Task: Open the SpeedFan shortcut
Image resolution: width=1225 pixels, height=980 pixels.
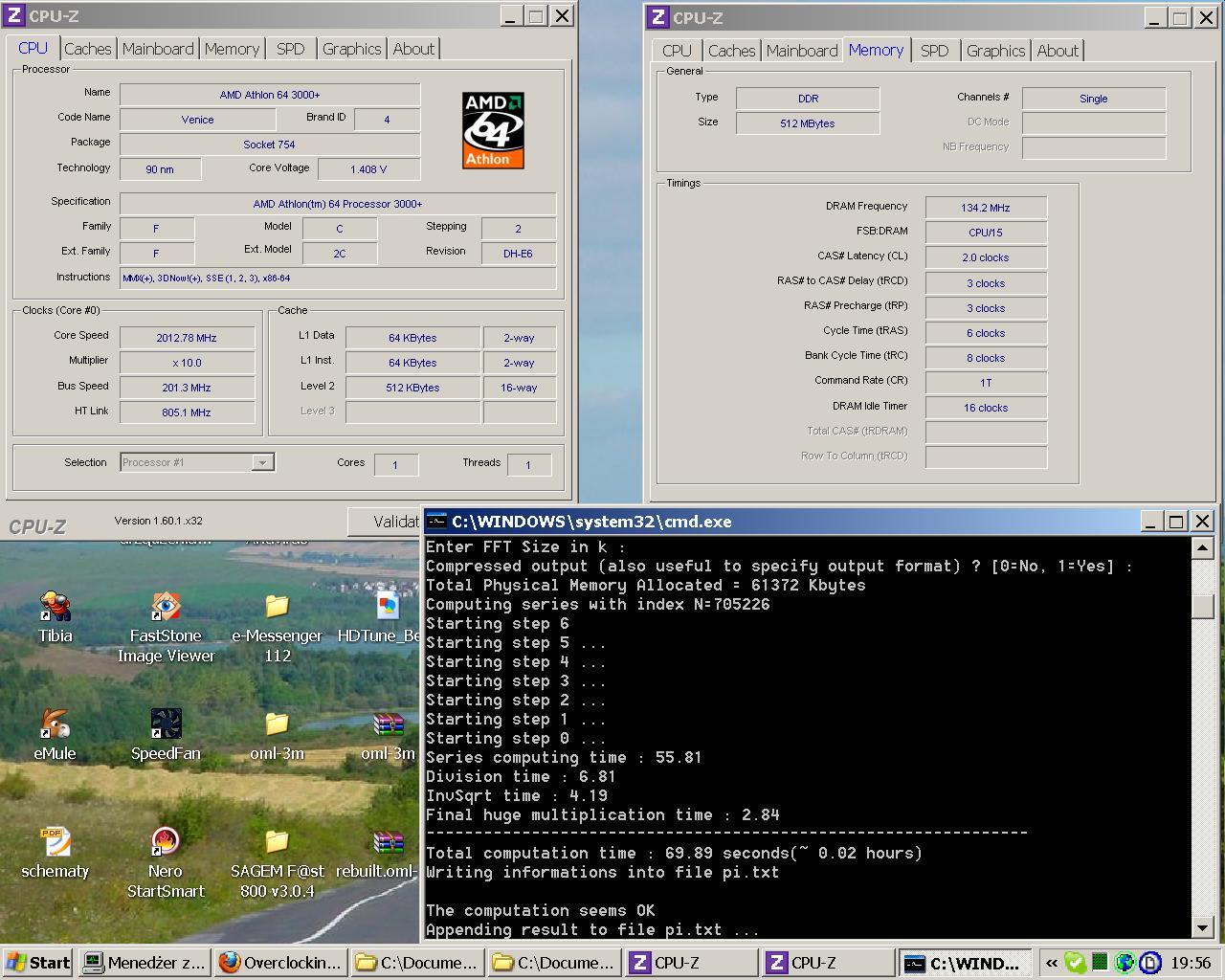Action: point(166,724)
